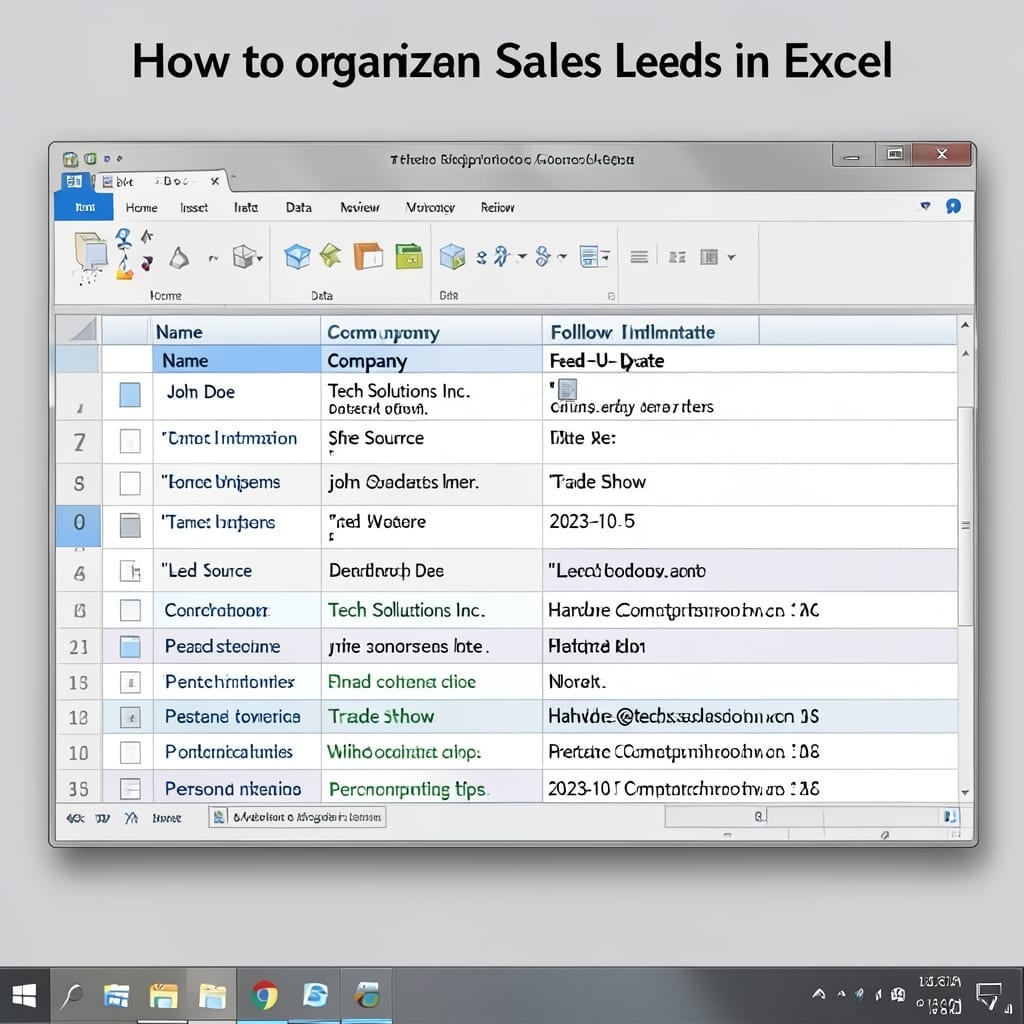Open dropdown arrow beside gray table icon
Screen dimensions: 1024x1024
coord(731,257)
